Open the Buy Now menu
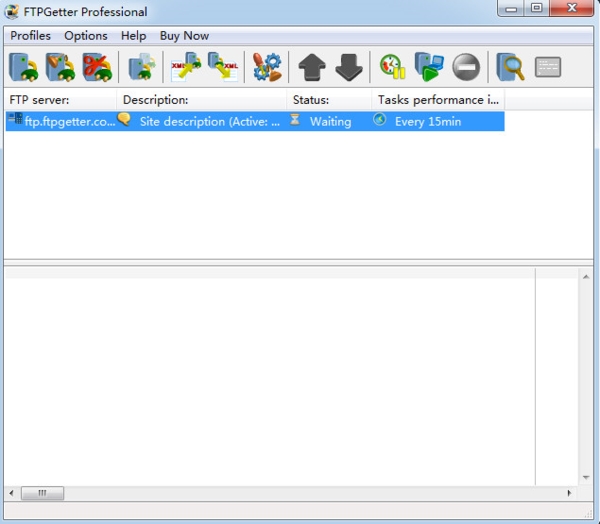The height and width of the screenshot is (524, 600). [x=184, y=36]
